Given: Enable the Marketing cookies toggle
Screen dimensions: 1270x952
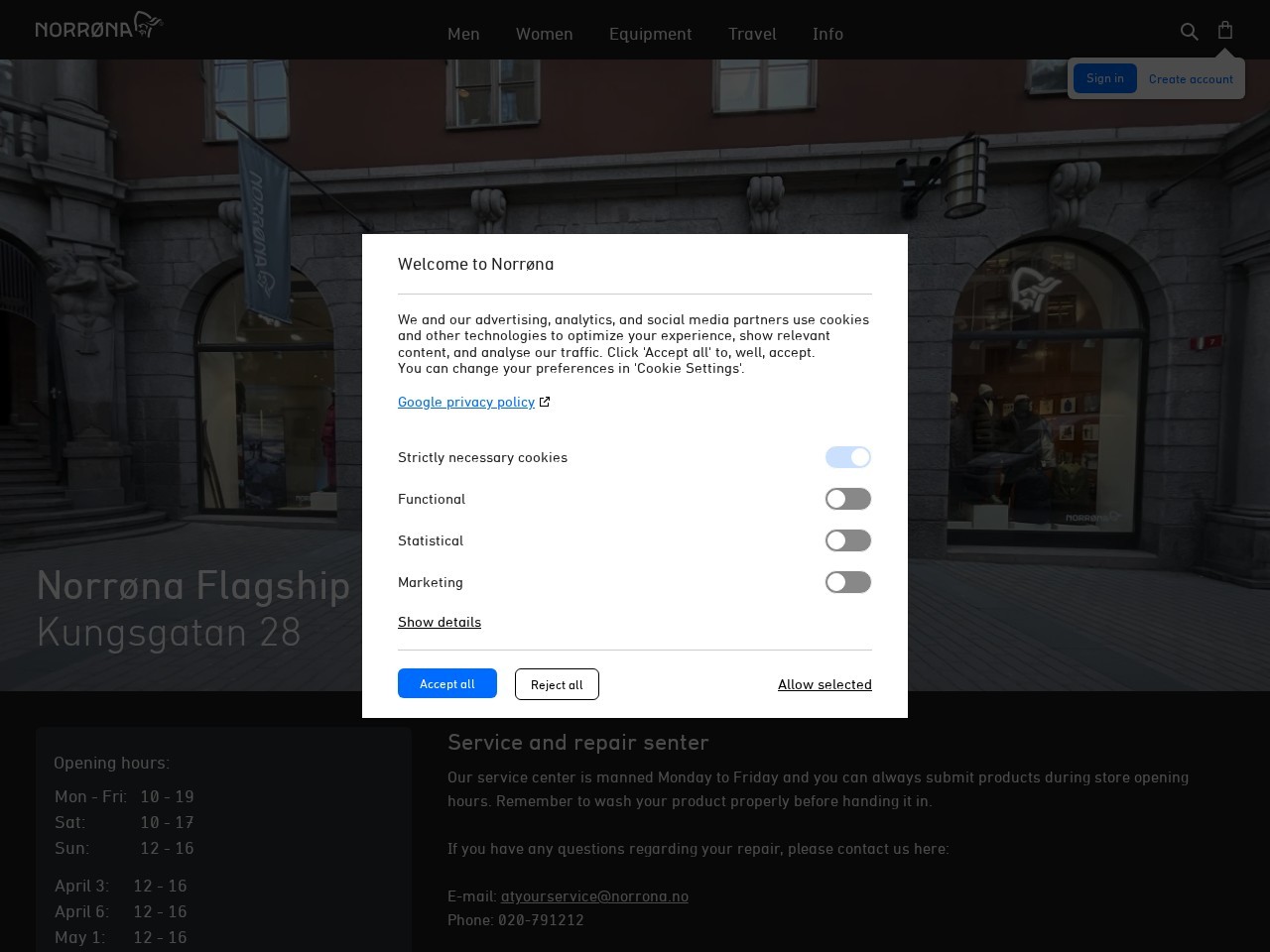Looking at the screenshot, I should (848, 582).
